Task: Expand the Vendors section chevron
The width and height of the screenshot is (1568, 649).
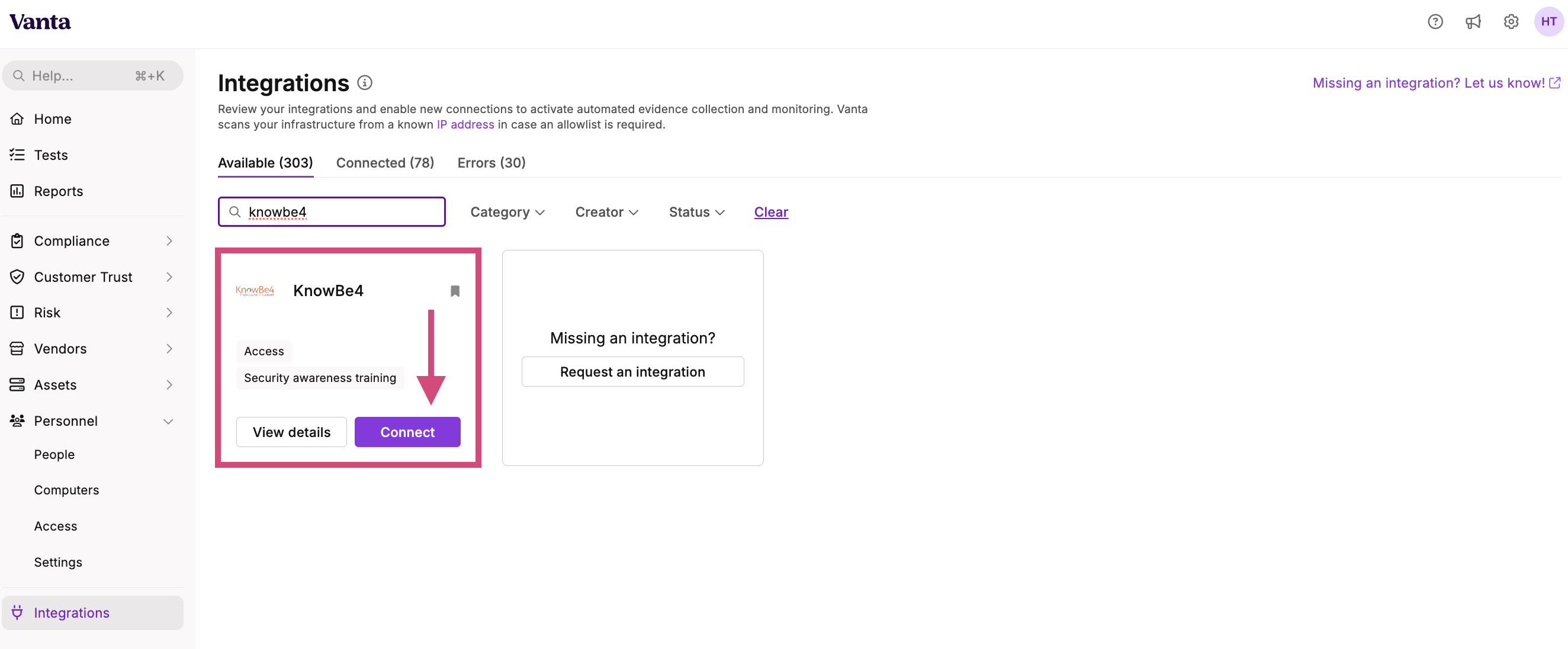Action: [169, 349]
